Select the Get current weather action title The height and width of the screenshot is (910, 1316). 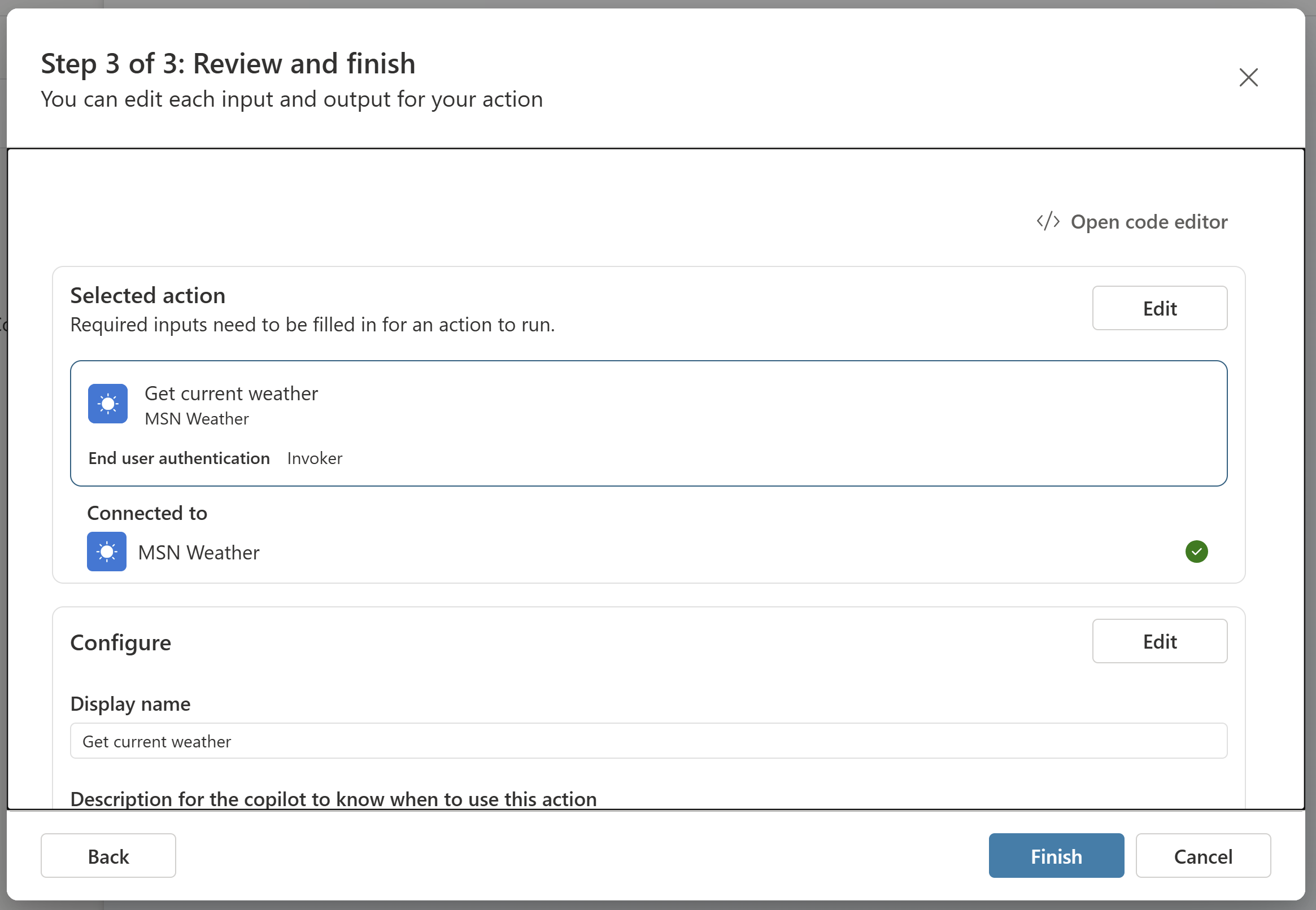(x=231, y=393)
